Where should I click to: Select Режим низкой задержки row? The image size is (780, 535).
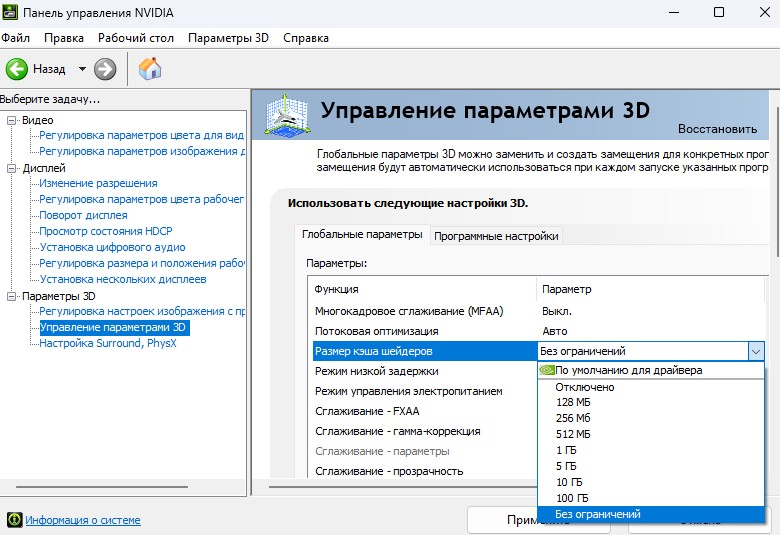425,371
